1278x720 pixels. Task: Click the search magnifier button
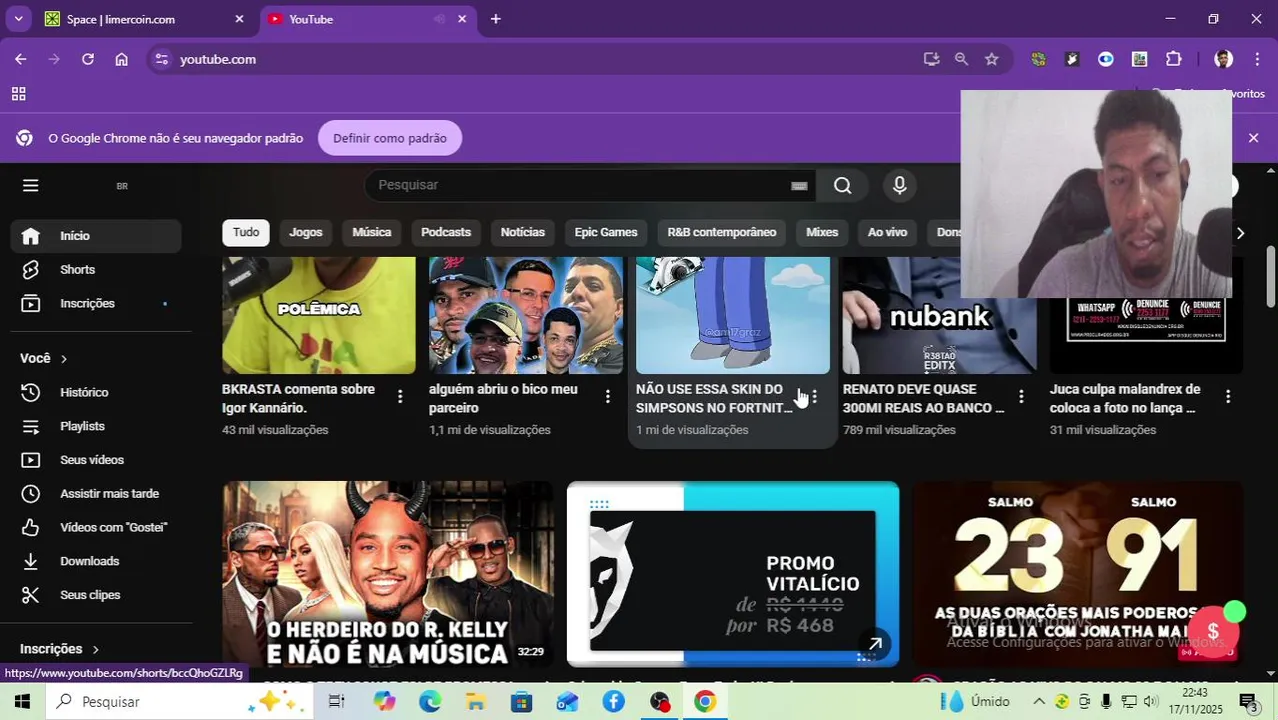[843, 185]
